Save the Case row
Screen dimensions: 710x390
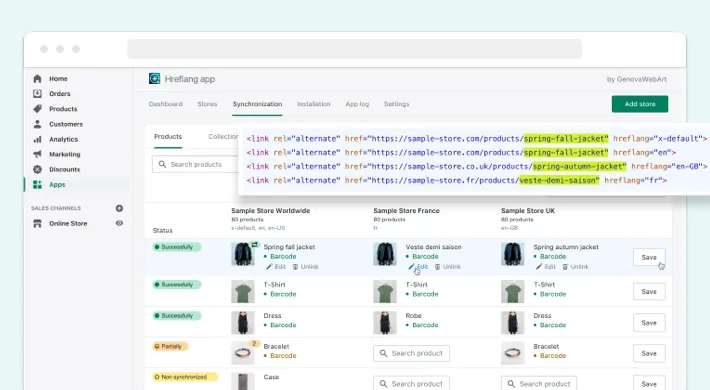coord(649,383)
